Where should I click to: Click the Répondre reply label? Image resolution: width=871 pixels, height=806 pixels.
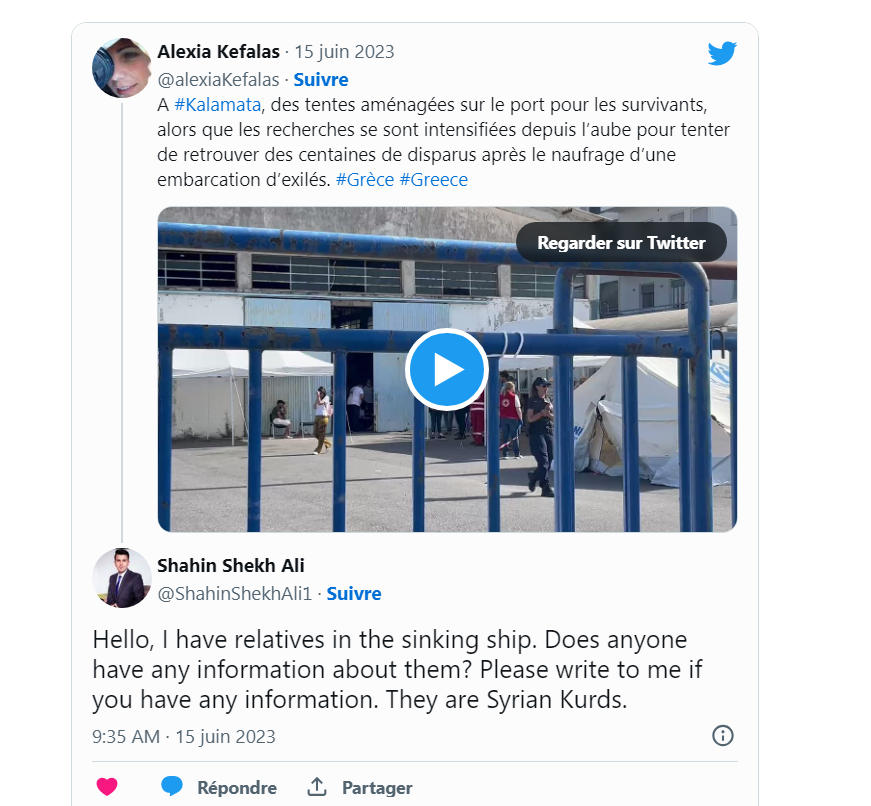(237, 787)
